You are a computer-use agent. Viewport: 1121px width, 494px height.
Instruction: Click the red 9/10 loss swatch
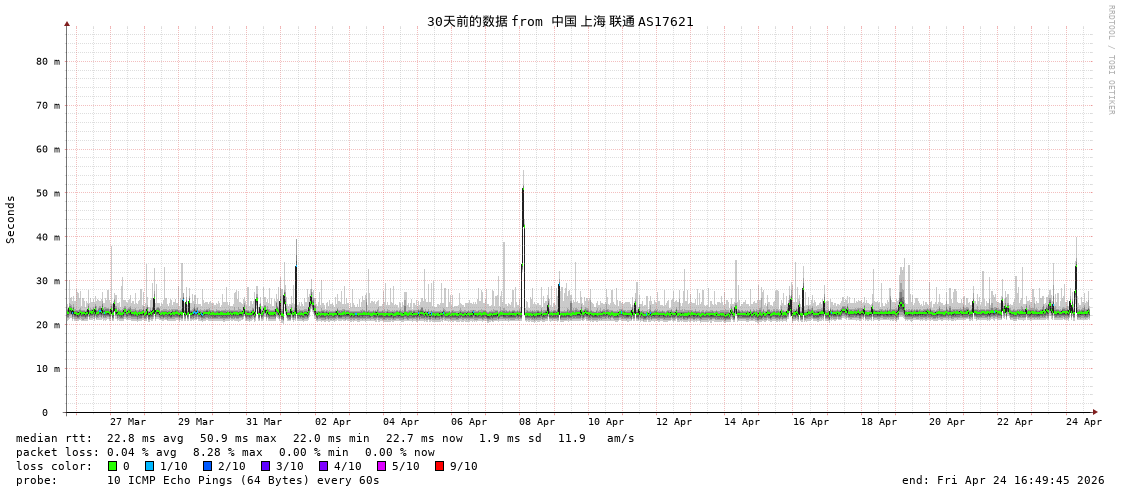pyautogui.click(x=439, y=466)
